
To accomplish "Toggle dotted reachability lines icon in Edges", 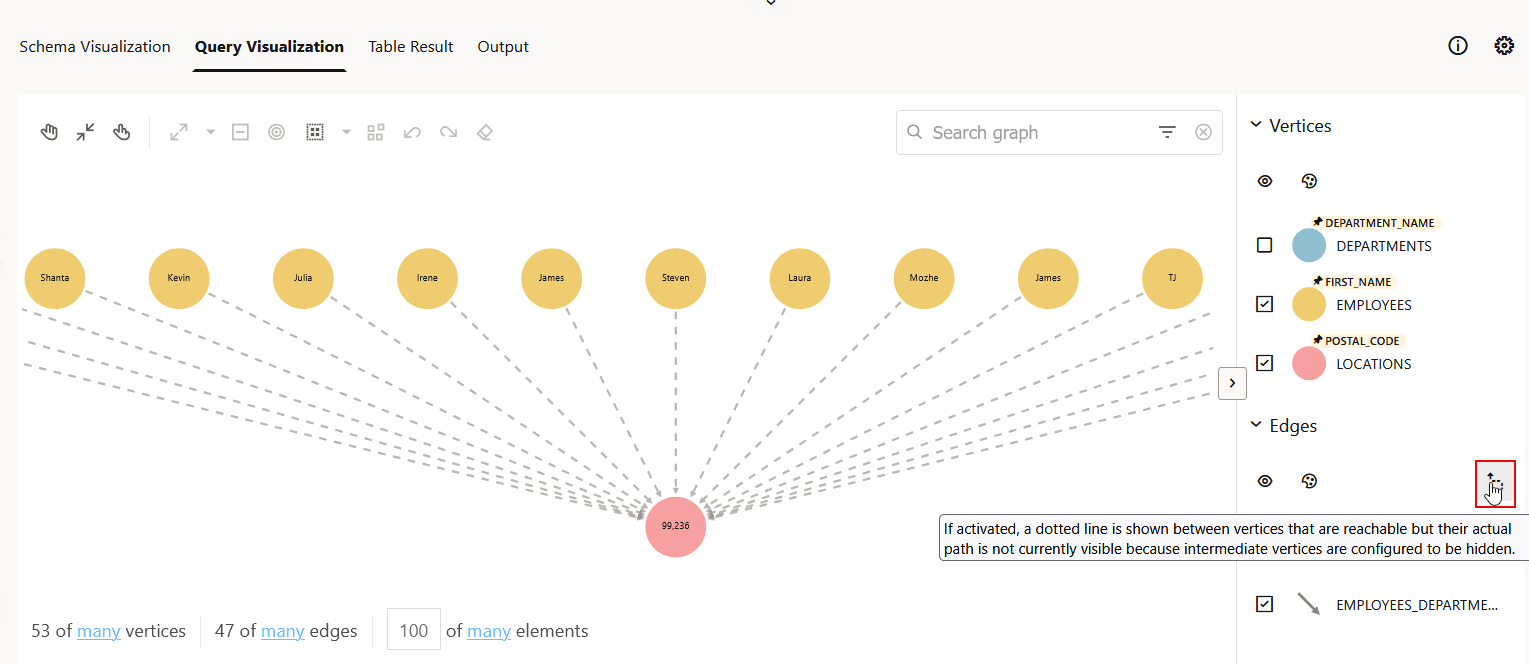I will [1495, 483].
